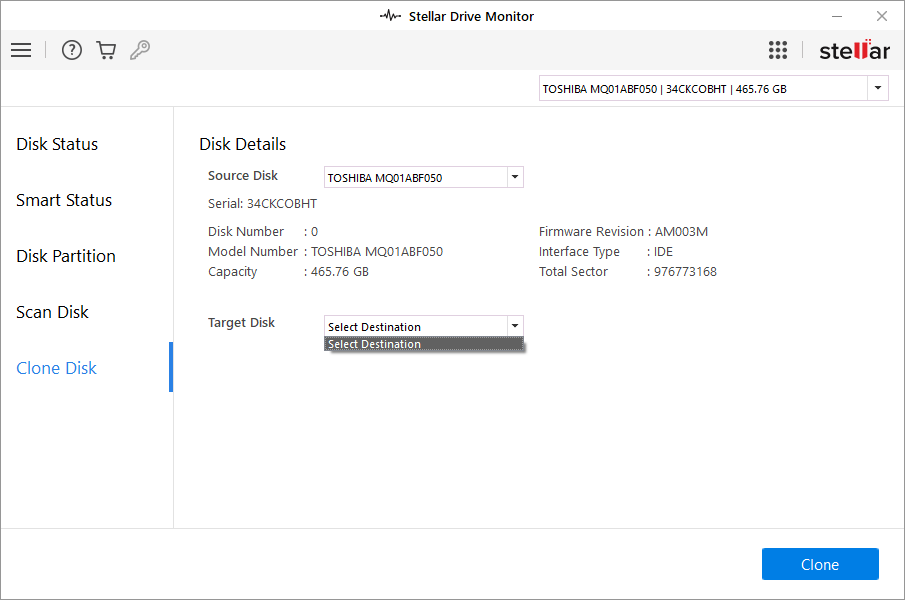Click the Serial: 34CKCOBHT text
Screen dimensions: 905x600
pos(262,204)
